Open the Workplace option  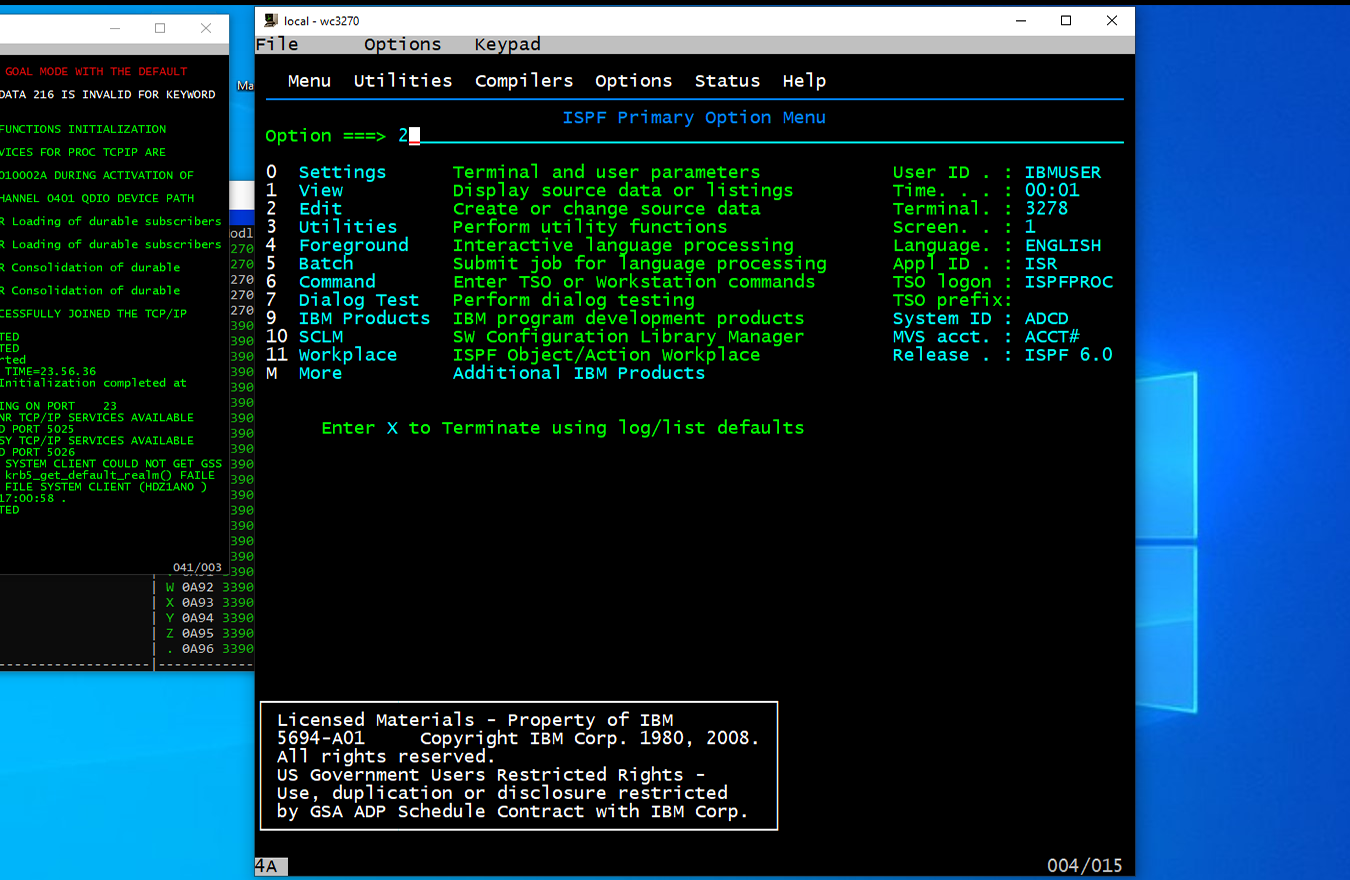pos(347,355)
